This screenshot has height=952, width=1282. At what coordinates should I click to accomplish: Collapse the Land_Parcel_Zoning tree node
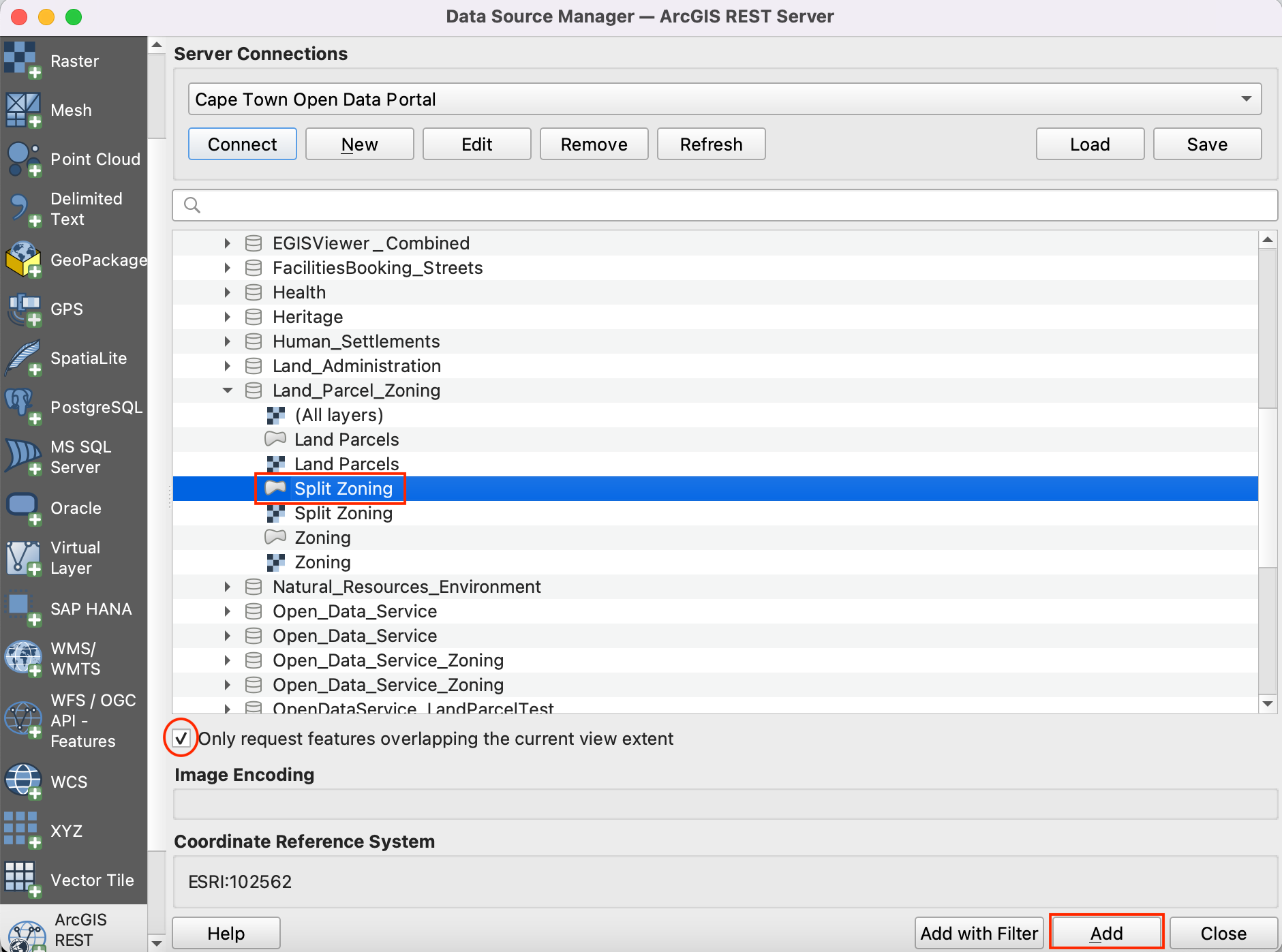point(228,390)
